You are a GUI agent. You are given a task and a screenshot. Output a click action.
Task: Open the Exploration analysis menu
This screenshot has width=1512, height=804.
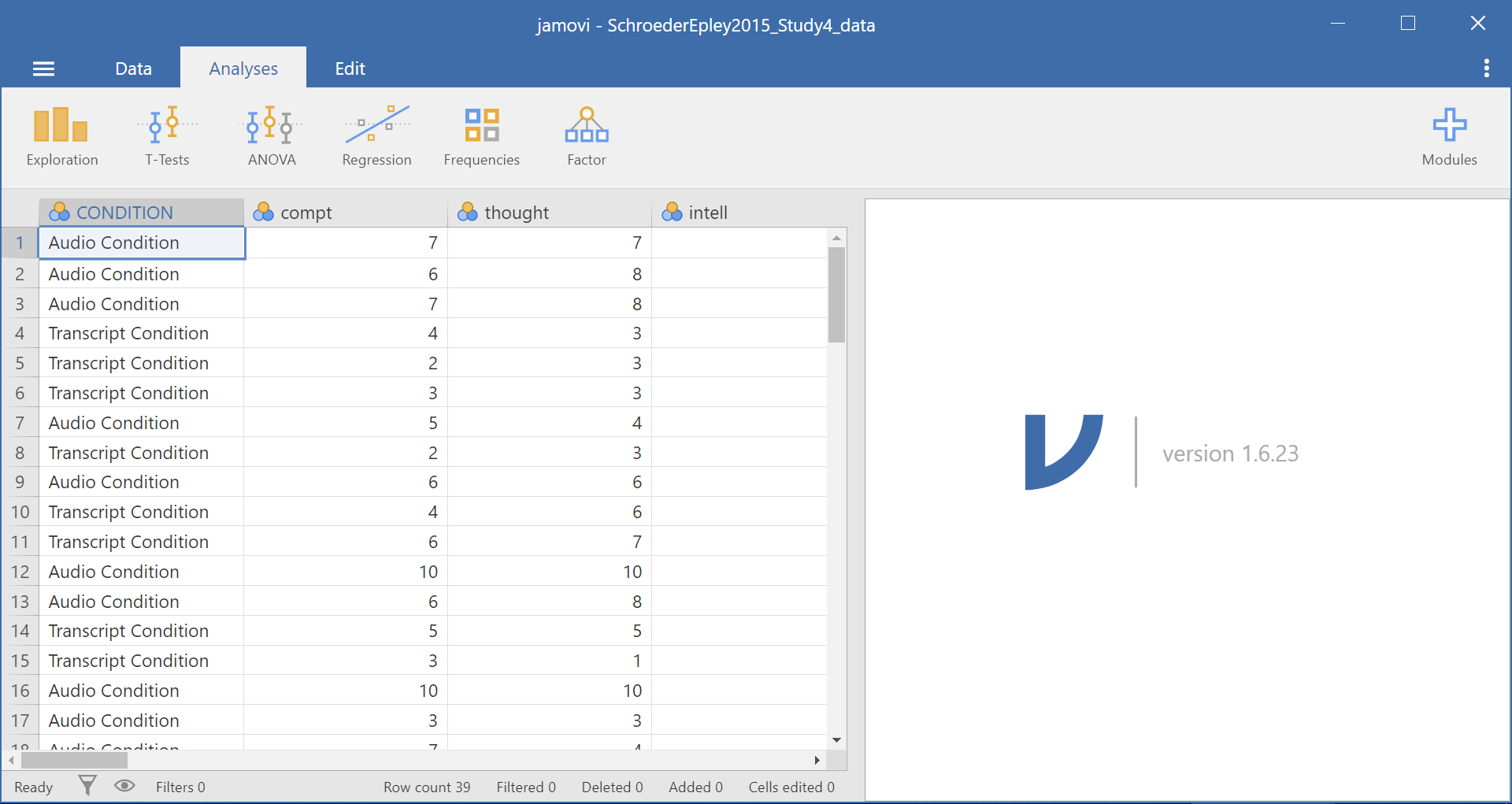61,137
